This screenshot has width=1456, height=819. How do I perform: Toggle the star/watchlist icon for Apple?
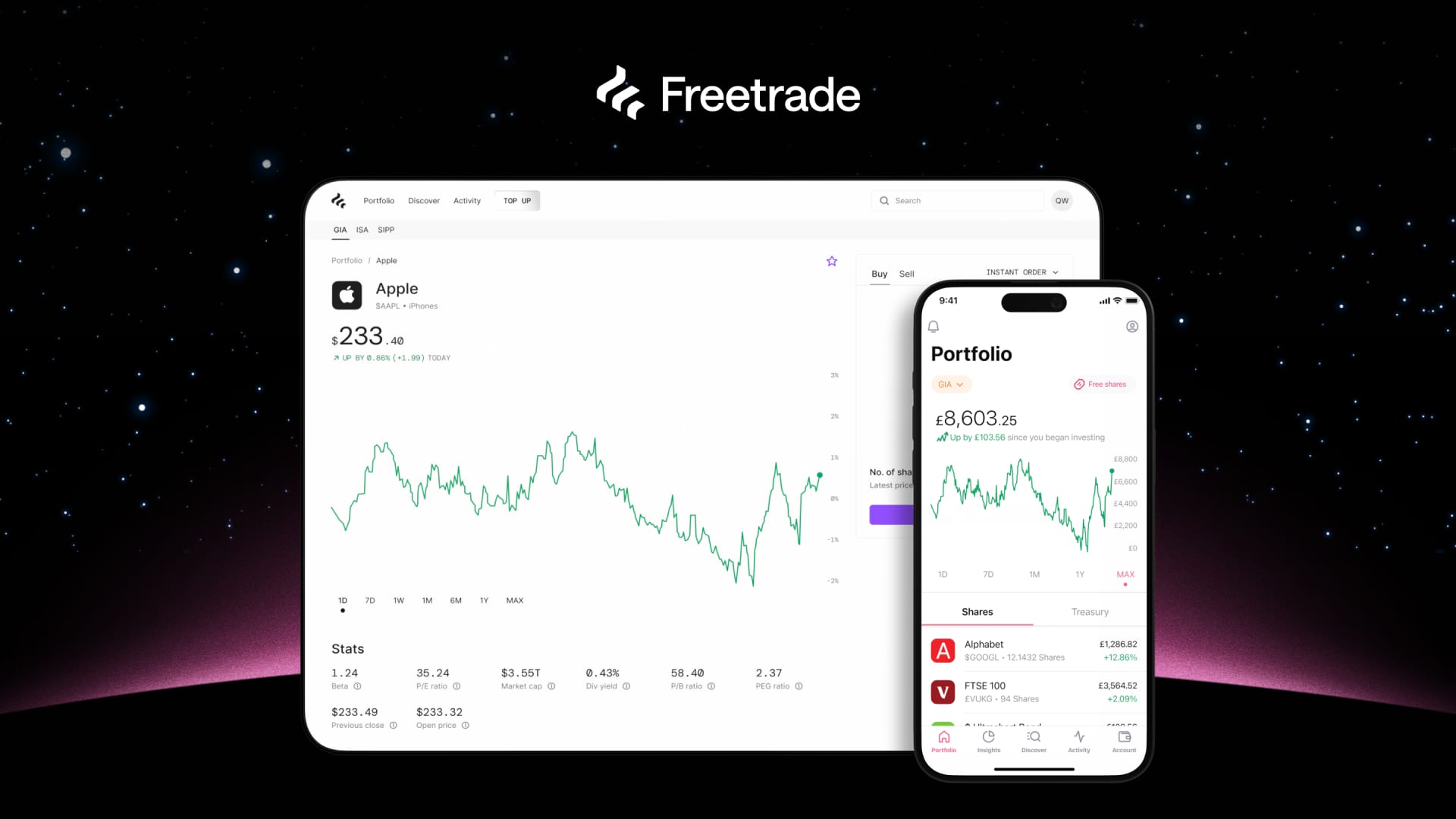831,261
